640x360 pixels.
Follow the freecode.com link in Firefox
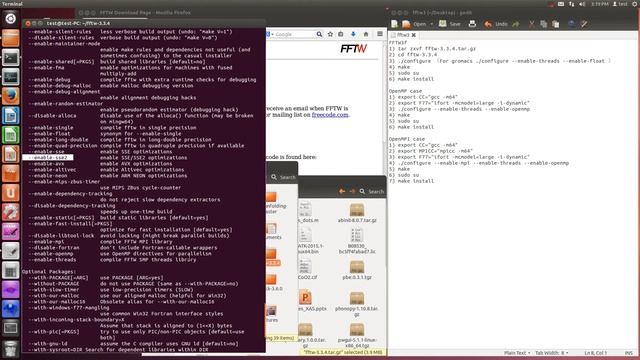coord(330,115)
